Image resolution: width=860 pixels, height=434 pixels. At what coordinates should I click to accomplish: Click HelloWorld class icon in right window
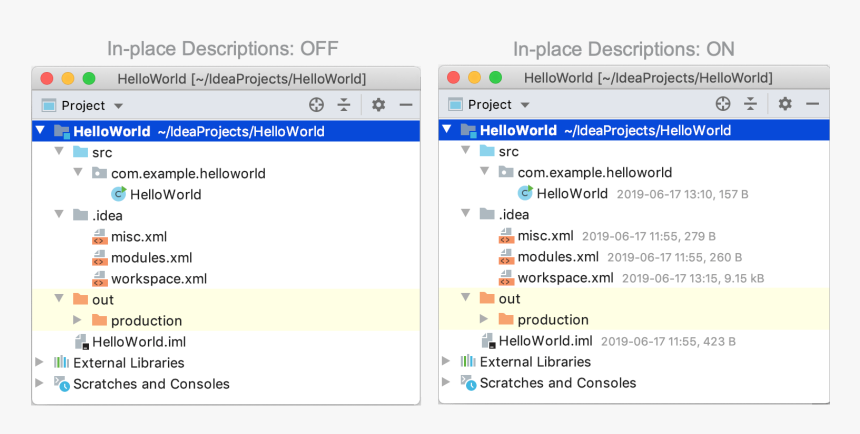point(525,193)
